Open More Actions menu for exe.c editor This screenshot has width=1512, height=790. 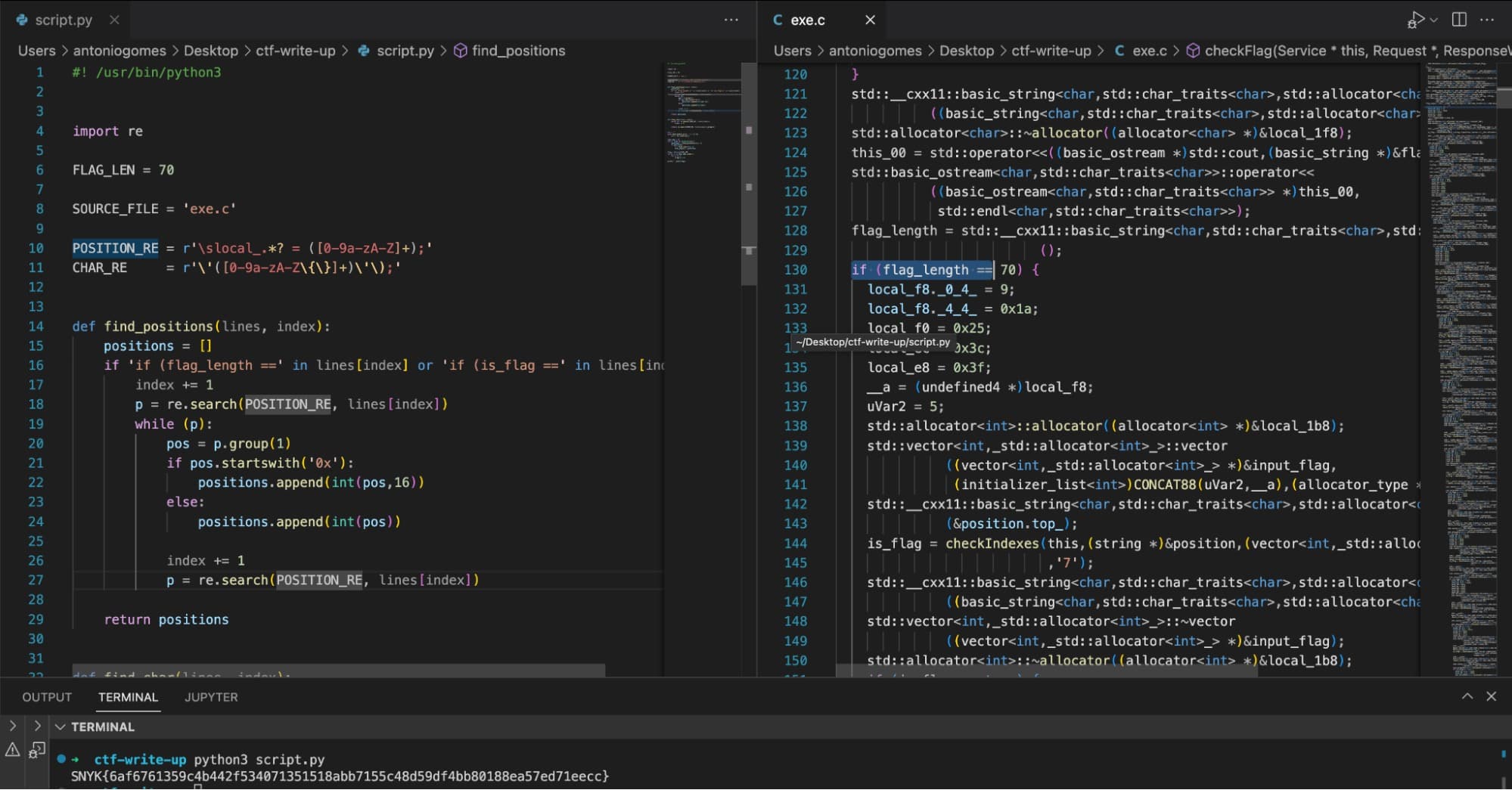pos(1487,20)
